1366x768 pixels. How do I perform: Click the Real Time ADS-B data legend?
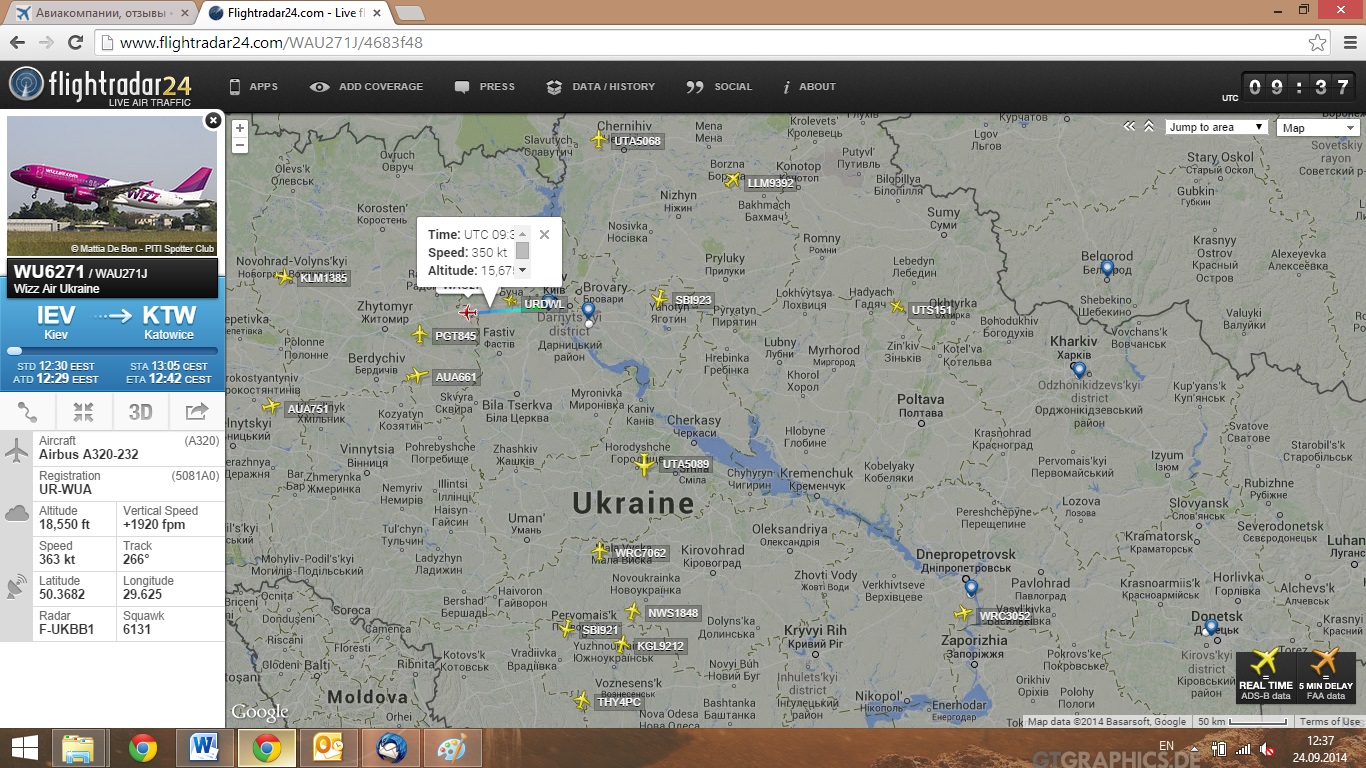[1265, 676]
